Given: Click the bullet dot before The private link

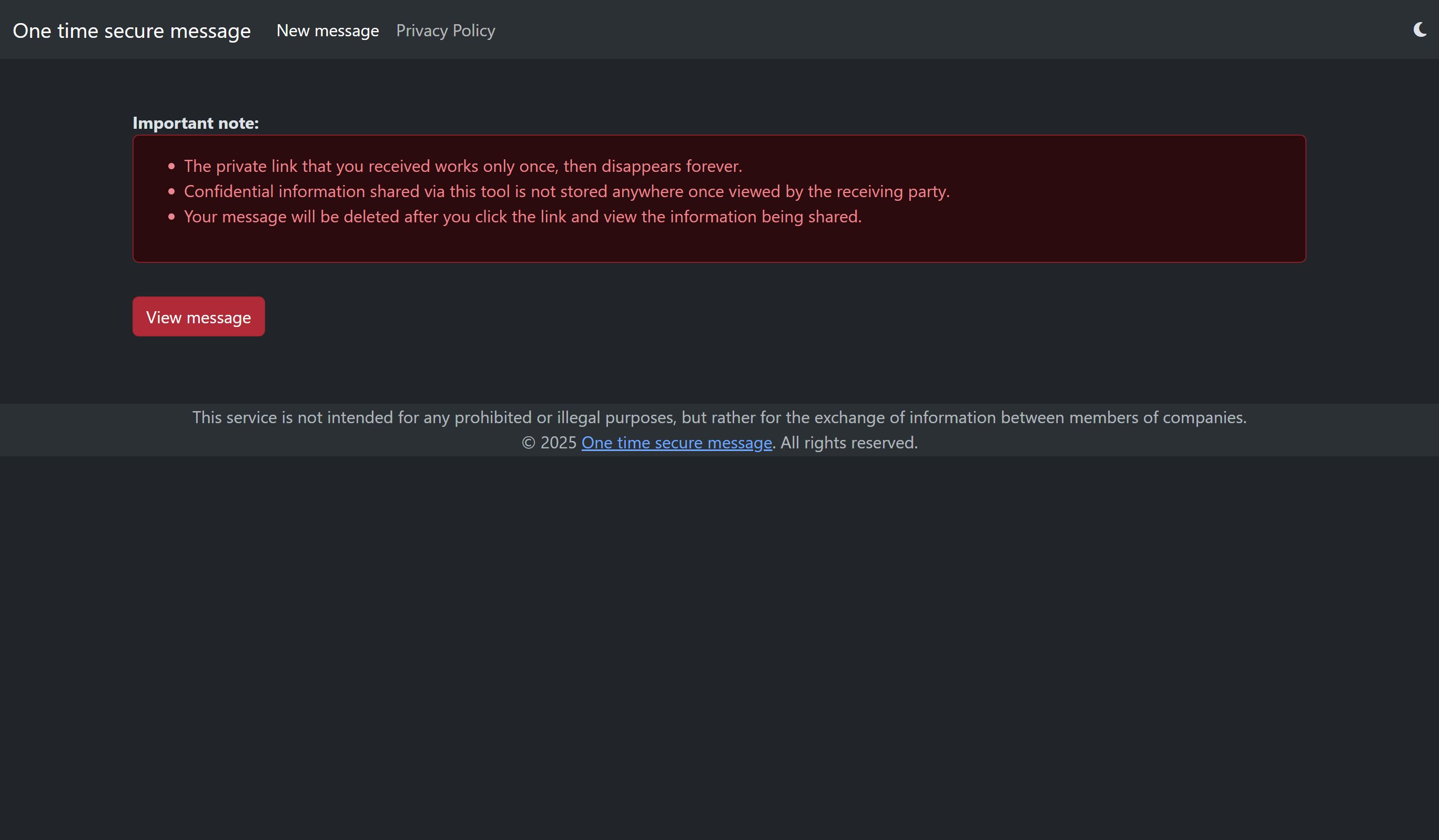Looking at the screenshot, I should click(x=171, y=167).
